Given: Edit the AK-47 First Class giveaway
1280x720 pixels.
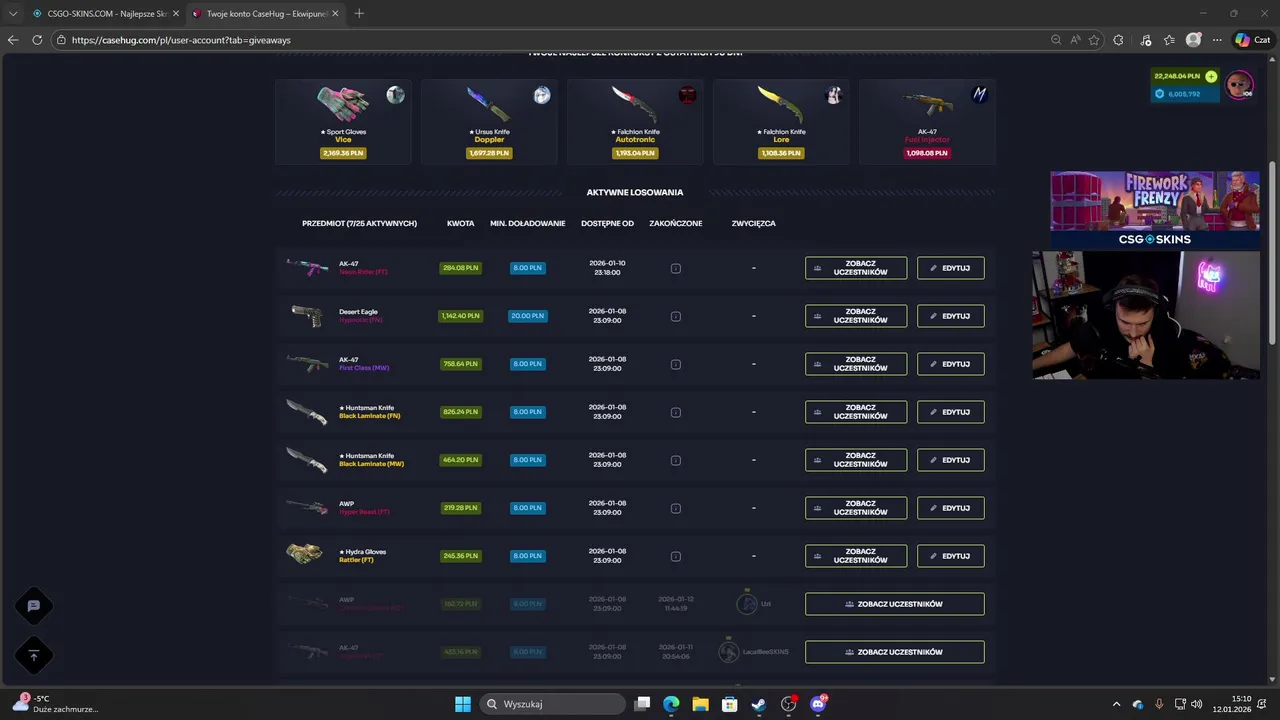Looking at the screenshot, I should point(950,364).
